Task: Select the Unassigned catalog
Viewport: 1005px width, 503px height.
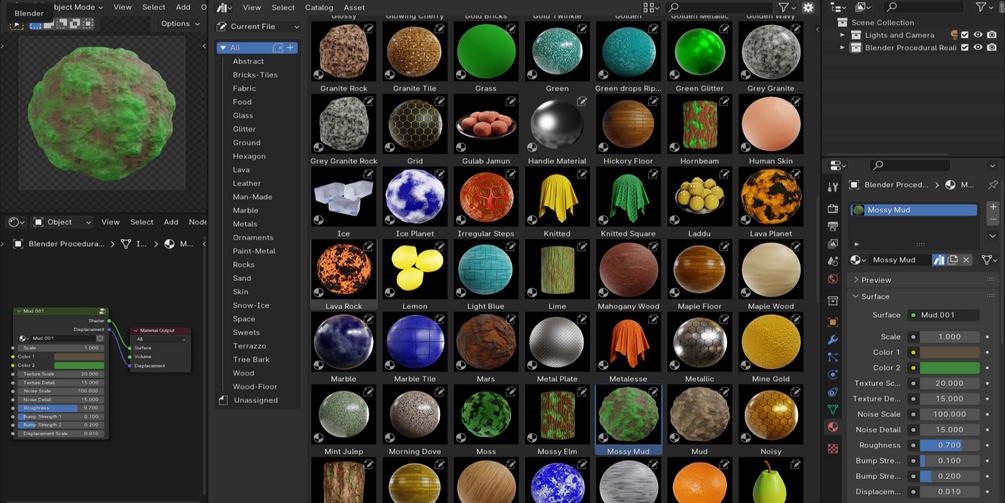Action: [x=256, y=400]
